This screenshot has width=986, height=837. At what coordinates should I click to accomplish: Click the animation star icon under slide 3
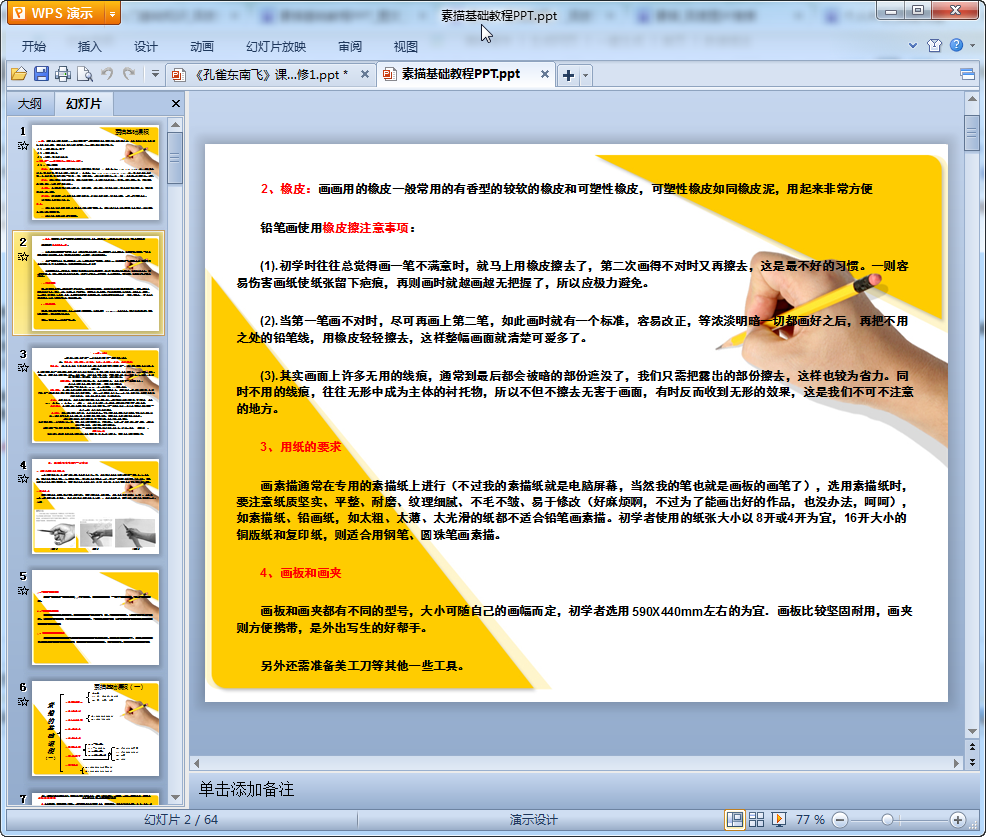pyautogui.click(x=23, y=368)
